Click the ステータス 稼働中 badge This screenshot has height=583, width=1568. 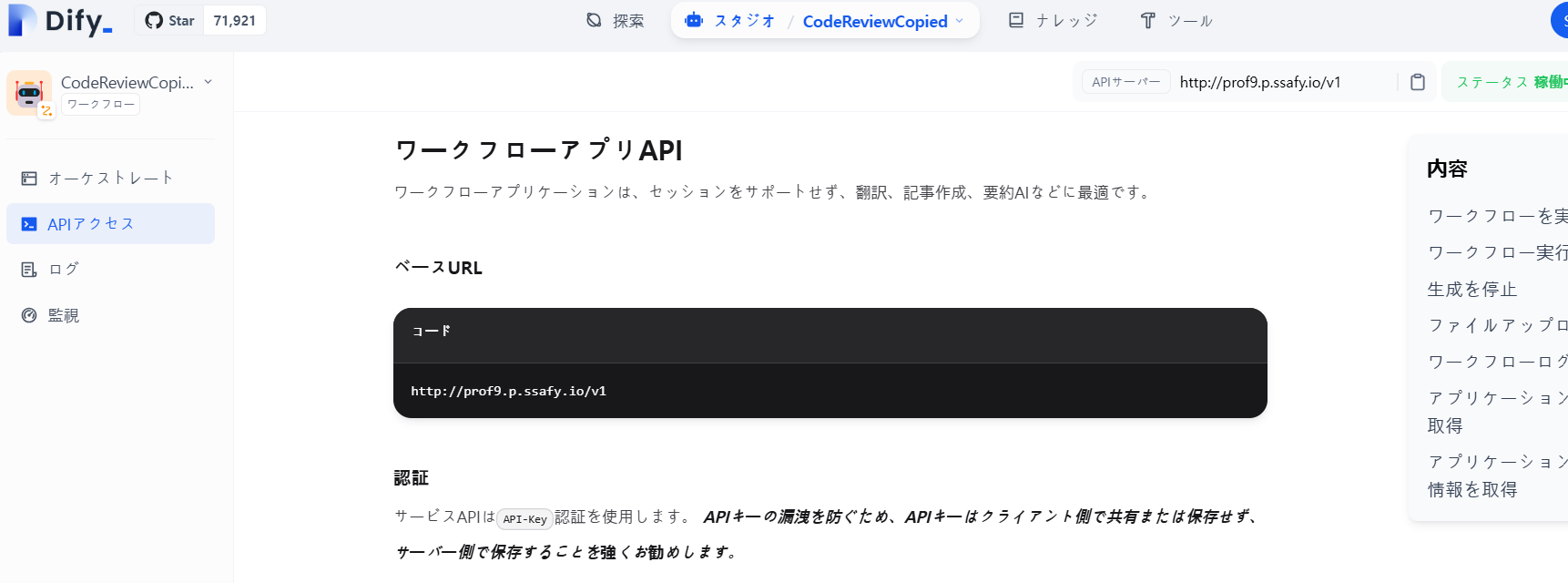1512,81
